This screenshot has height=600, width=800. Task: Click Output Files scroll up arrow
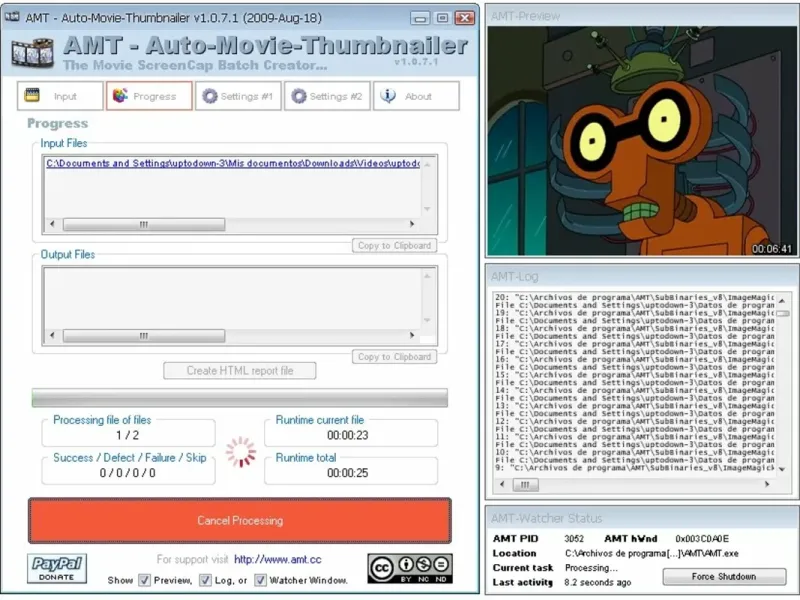click(428, 276)
